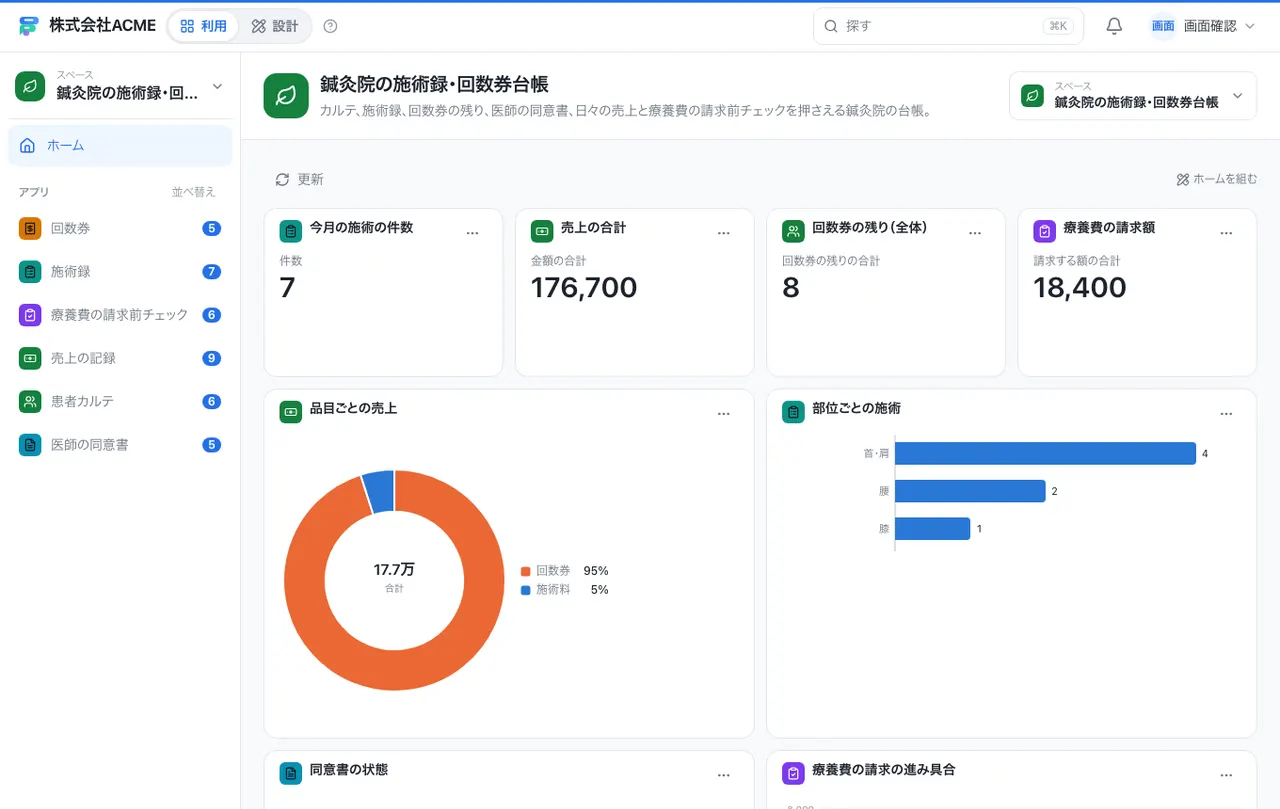Open options menu on 療養費の請求の進み具合 card

1226,775
